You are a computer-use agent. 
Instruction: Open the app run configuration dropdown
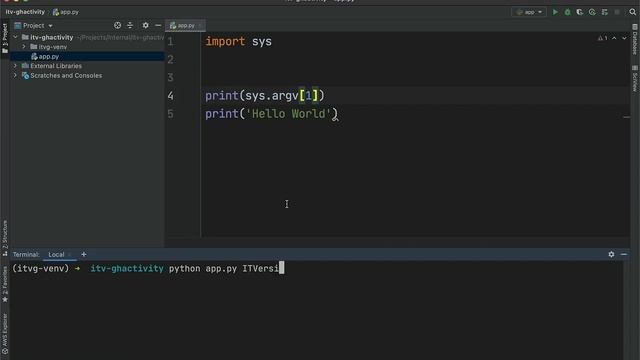click(x=529, y=12)
